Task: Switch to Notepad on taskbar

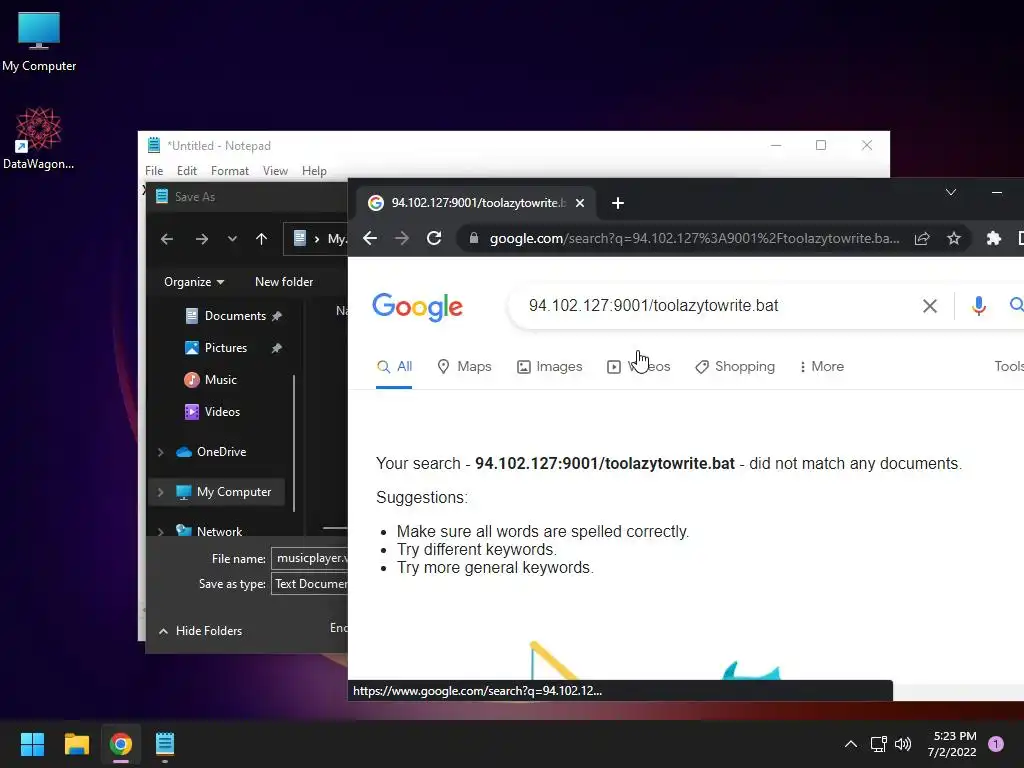Action: coord(165,744)
